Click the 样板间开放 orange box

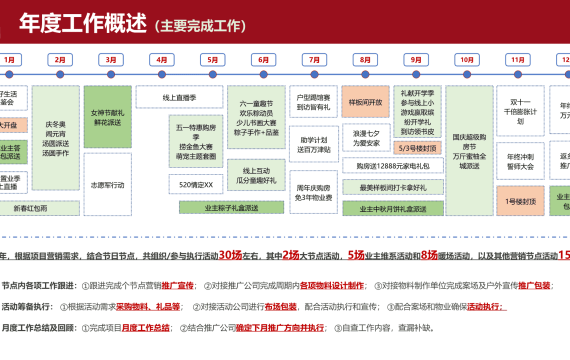pyautogui.click(x=365, y=102)
